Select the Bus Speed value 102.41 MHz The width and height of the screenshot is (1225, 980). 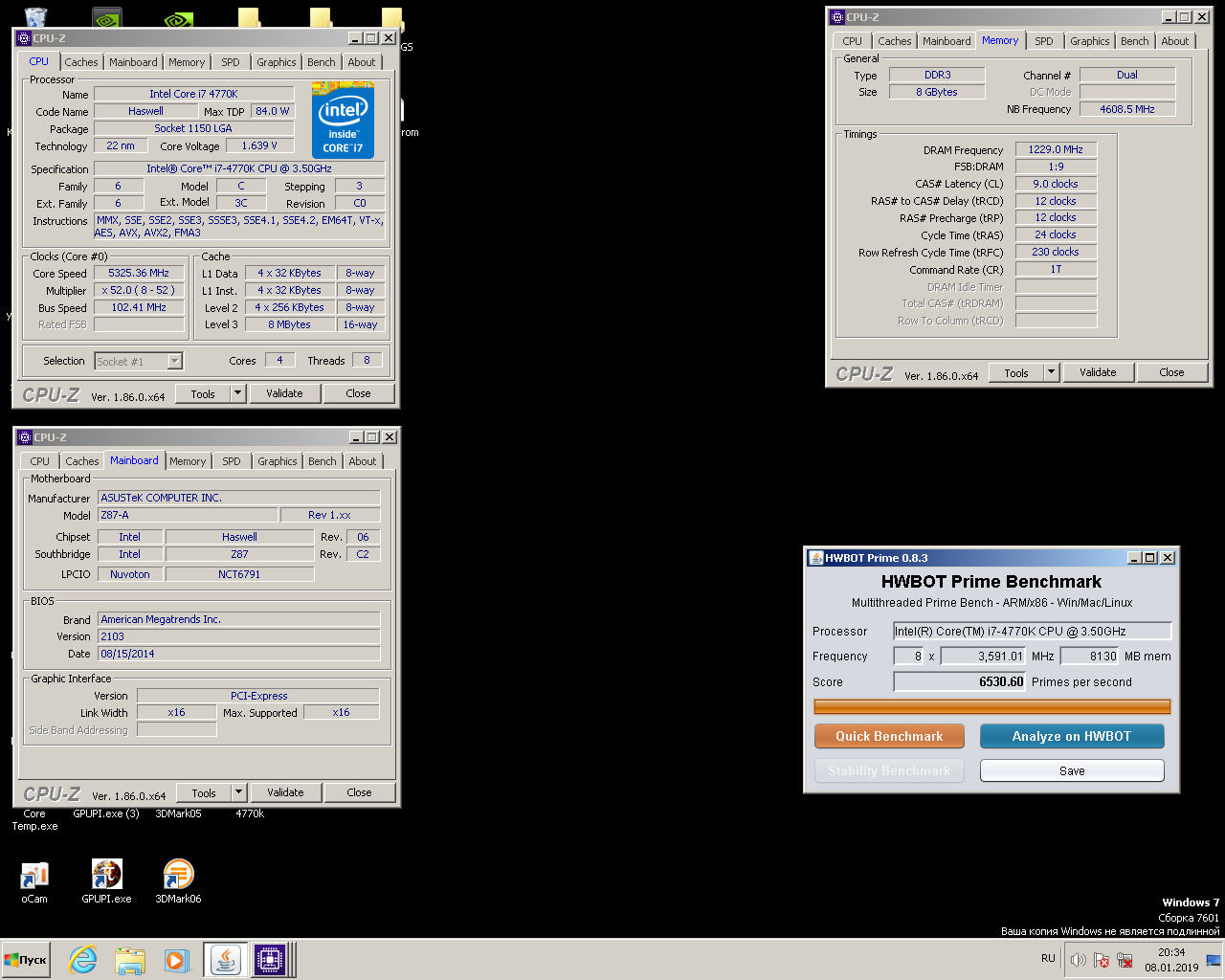(139, 307)
